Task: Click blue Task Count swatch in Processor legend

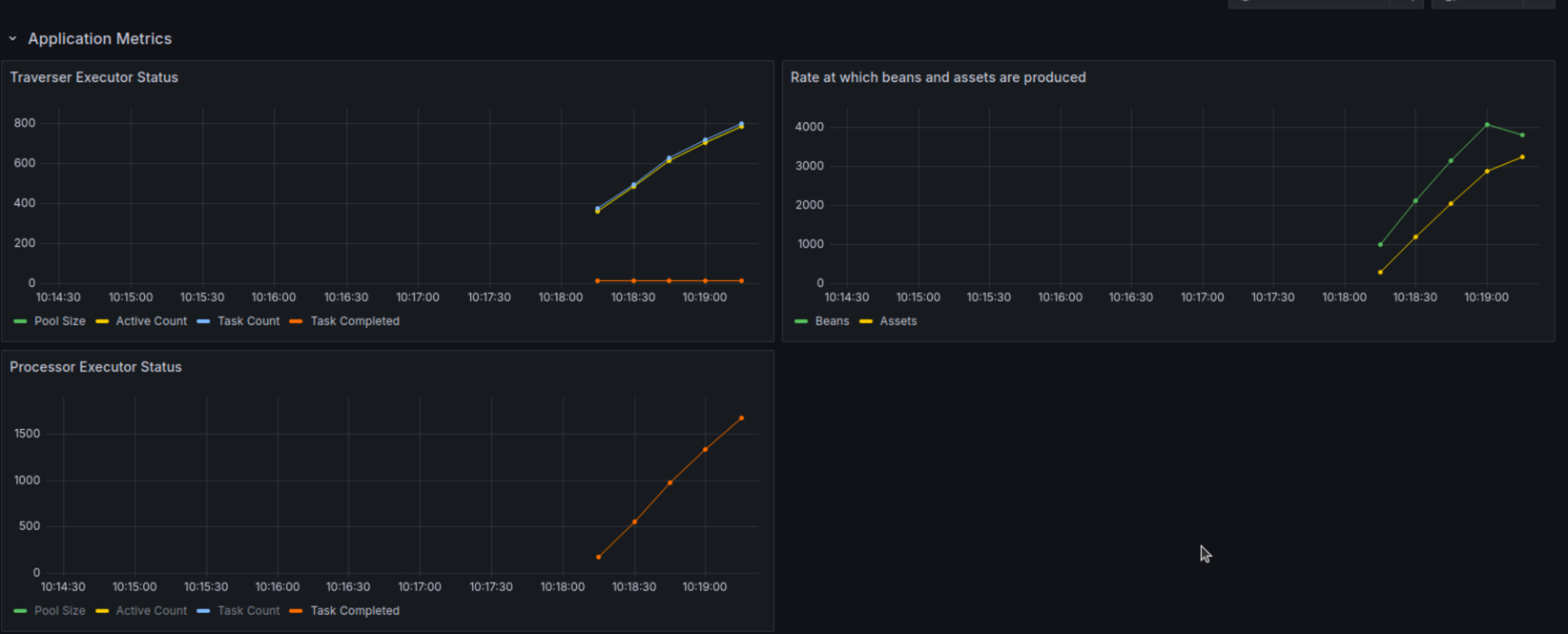Action: point(203,611)
